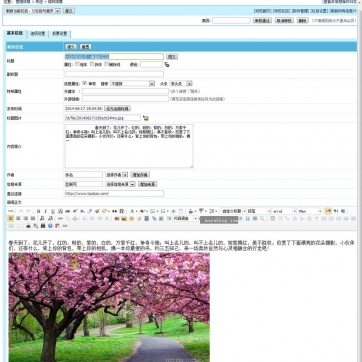Open image chooser icon next to title image field

coord(146,118)
